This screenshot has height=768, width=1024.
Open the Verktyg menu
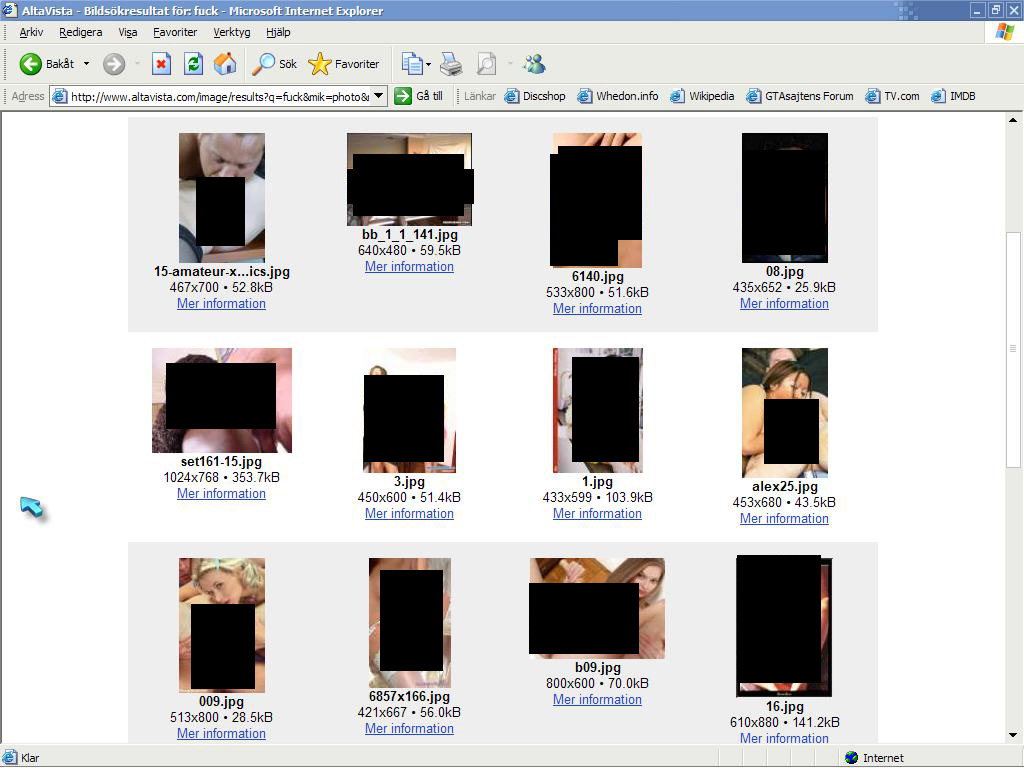pyautogui.click(x=232, y=32)
